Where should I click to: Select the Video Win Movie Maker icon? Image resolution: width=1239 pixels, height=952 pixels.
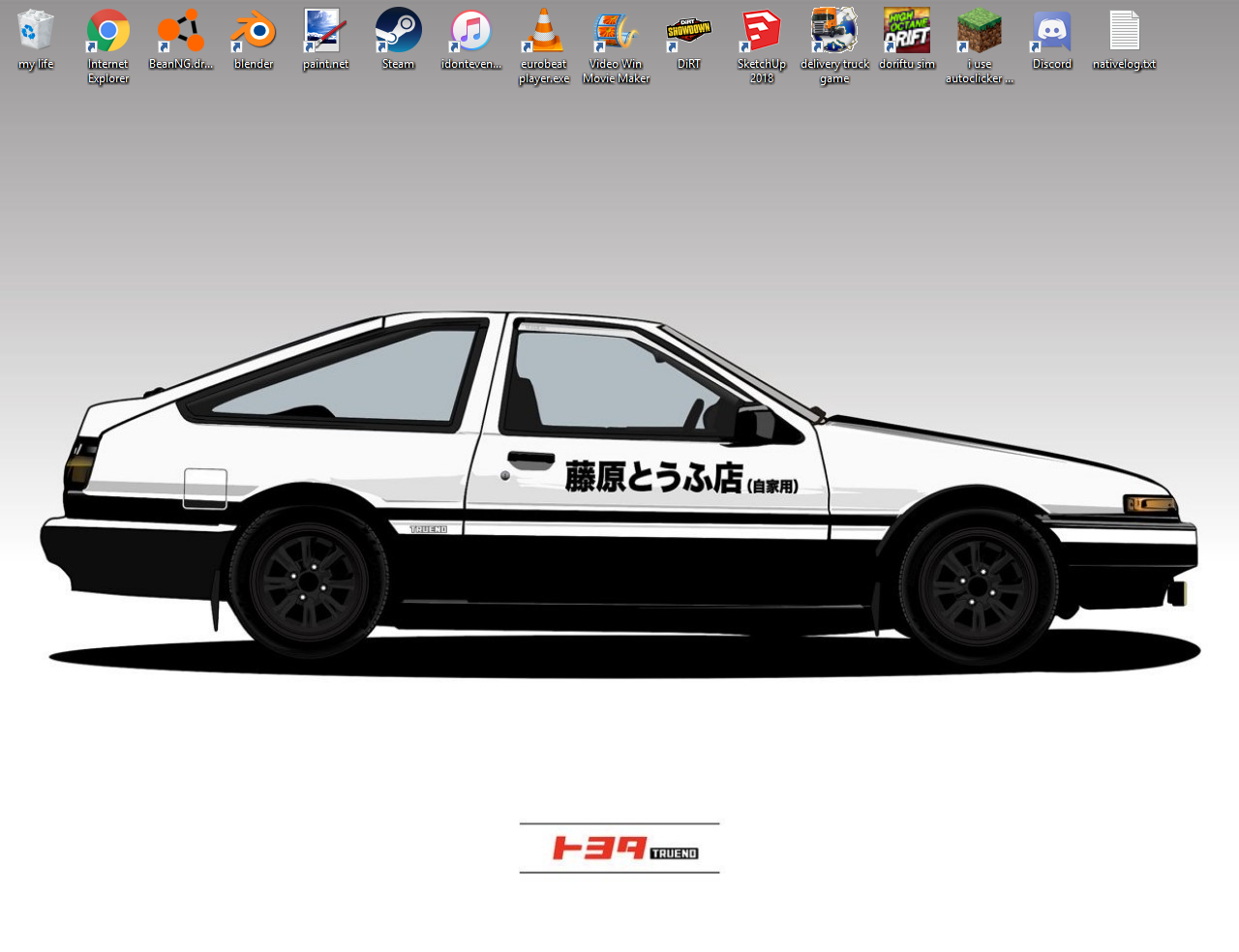pyautogui.click(x=617, y=31)
